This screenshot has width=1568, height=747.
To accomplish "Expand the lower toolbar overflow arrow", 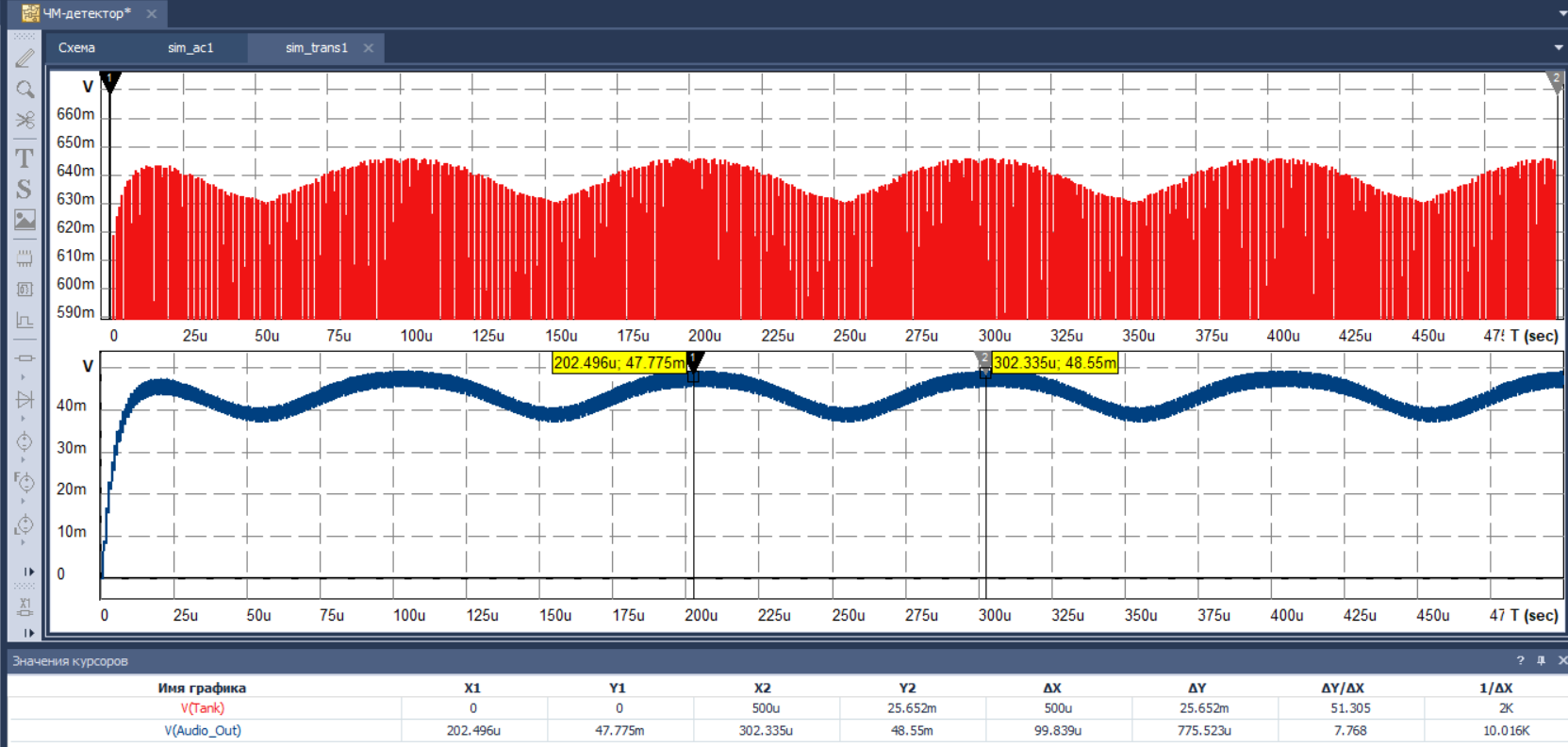I will [x=28, y=633].
